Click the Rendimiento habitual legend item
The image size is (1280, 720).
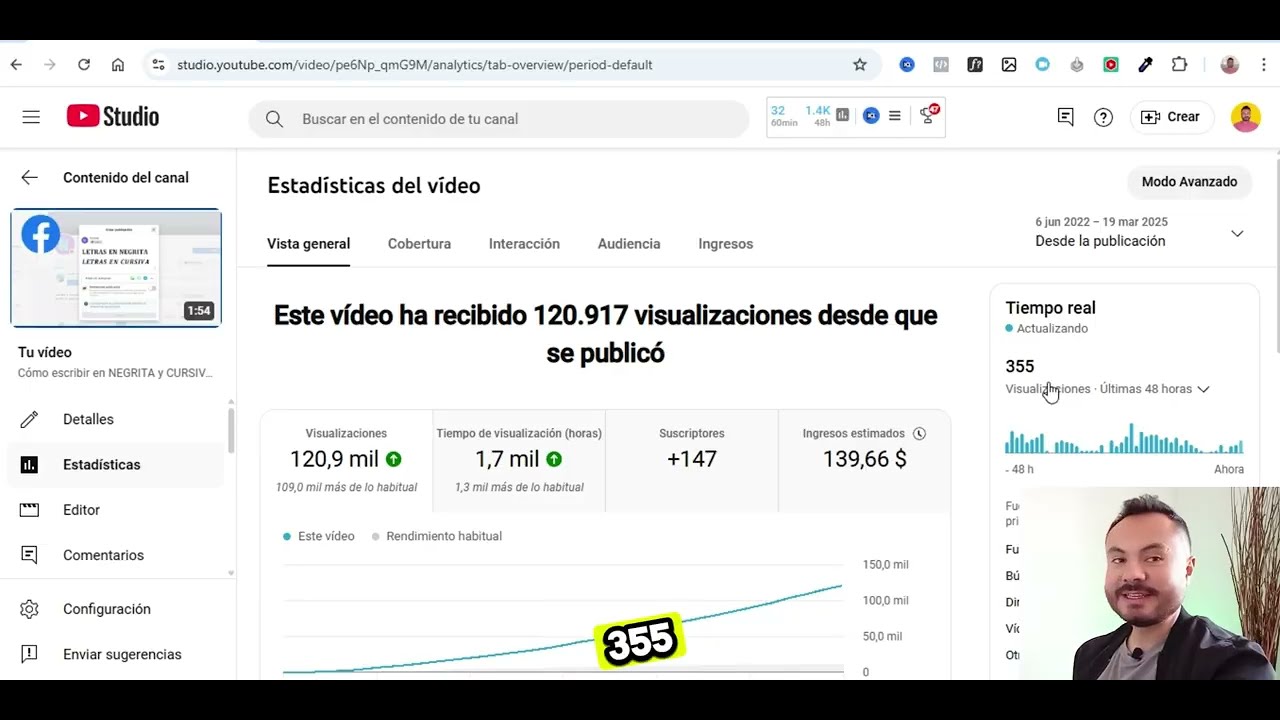point(437,536)
